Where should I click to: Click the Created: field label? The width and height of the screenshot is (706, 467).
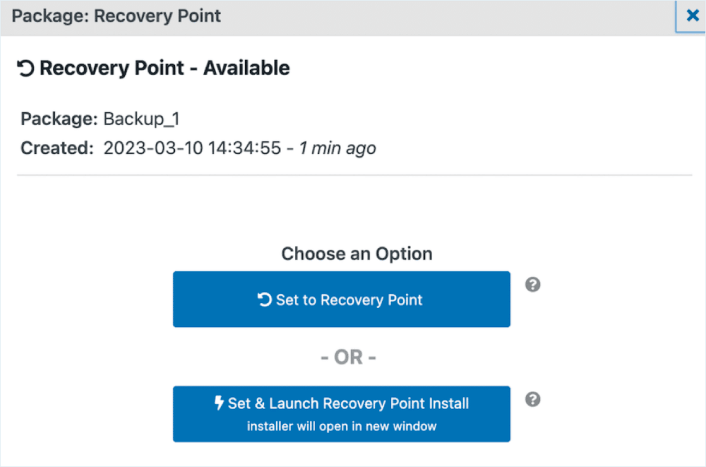click(57, 148)
